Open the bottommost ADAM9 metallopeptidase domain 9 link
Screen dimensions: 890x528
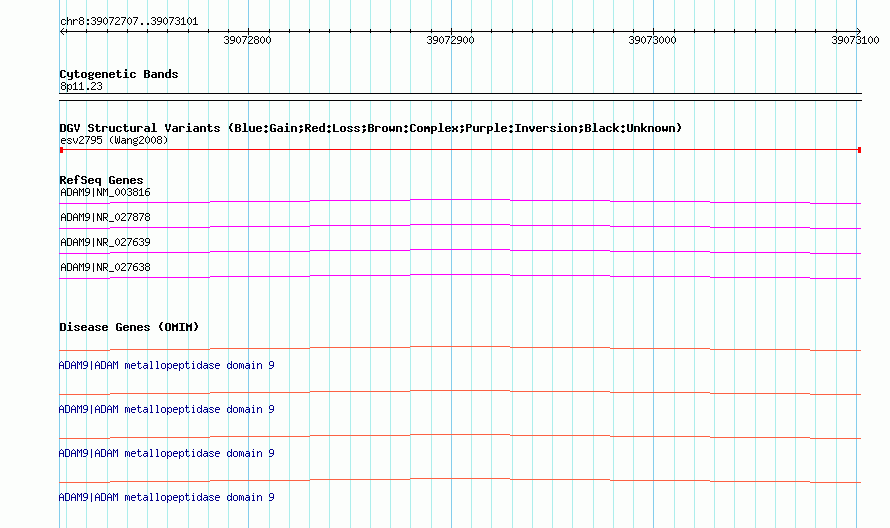[x=166, y=497]
